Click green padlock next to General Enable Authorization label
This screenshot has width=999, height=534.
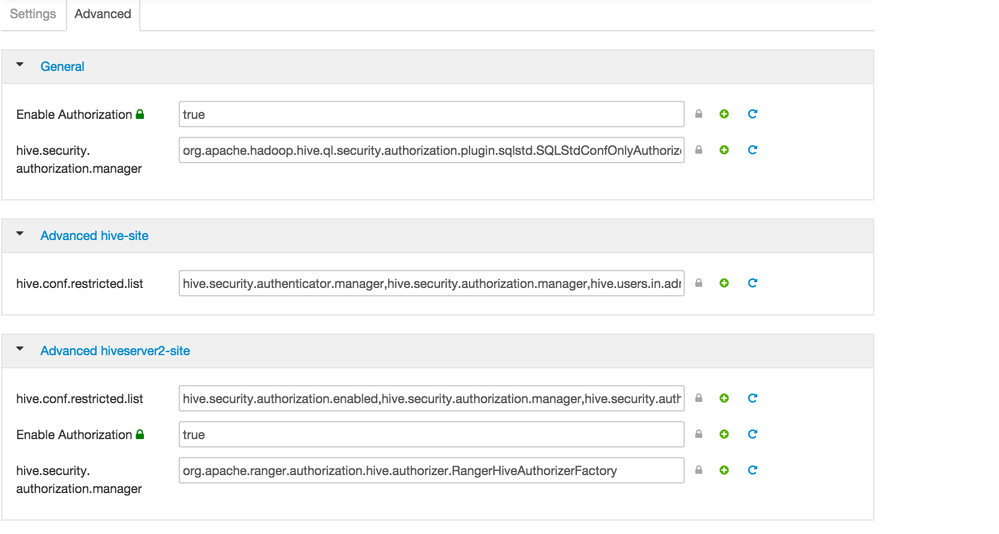(x=140, y=114)
